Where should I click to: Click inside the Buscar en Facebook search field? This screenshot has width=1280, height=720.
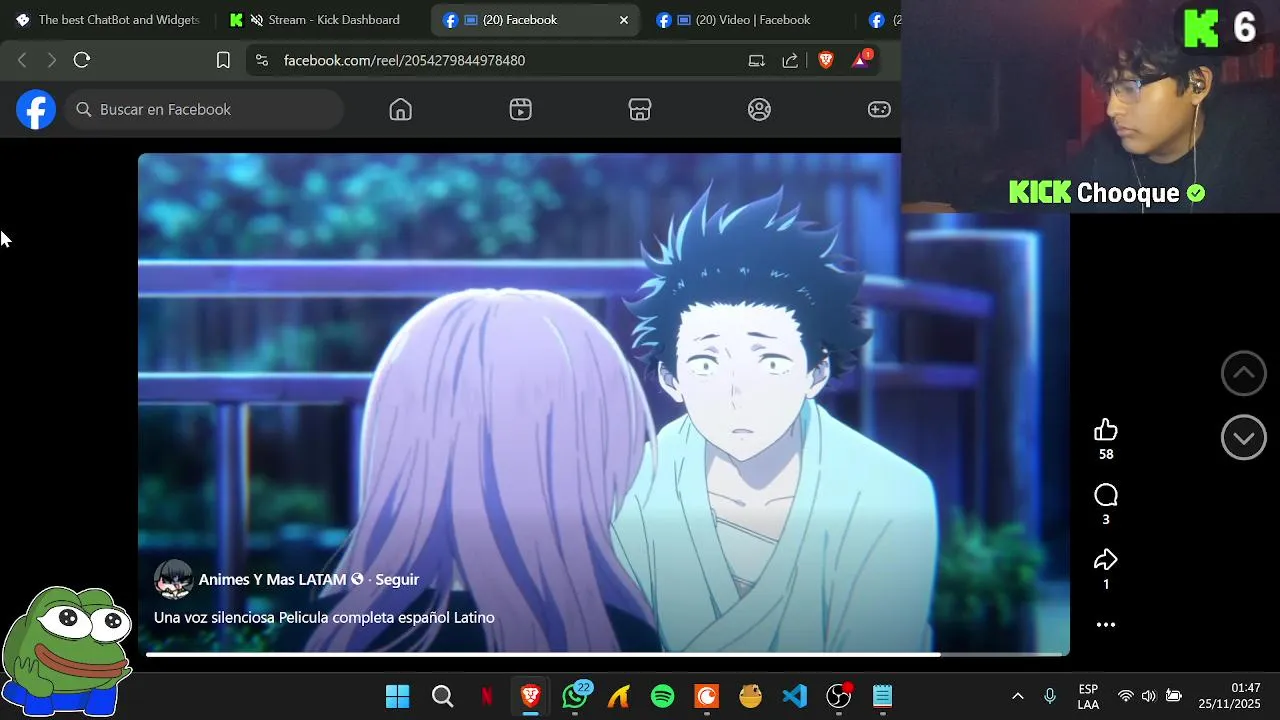205,109
